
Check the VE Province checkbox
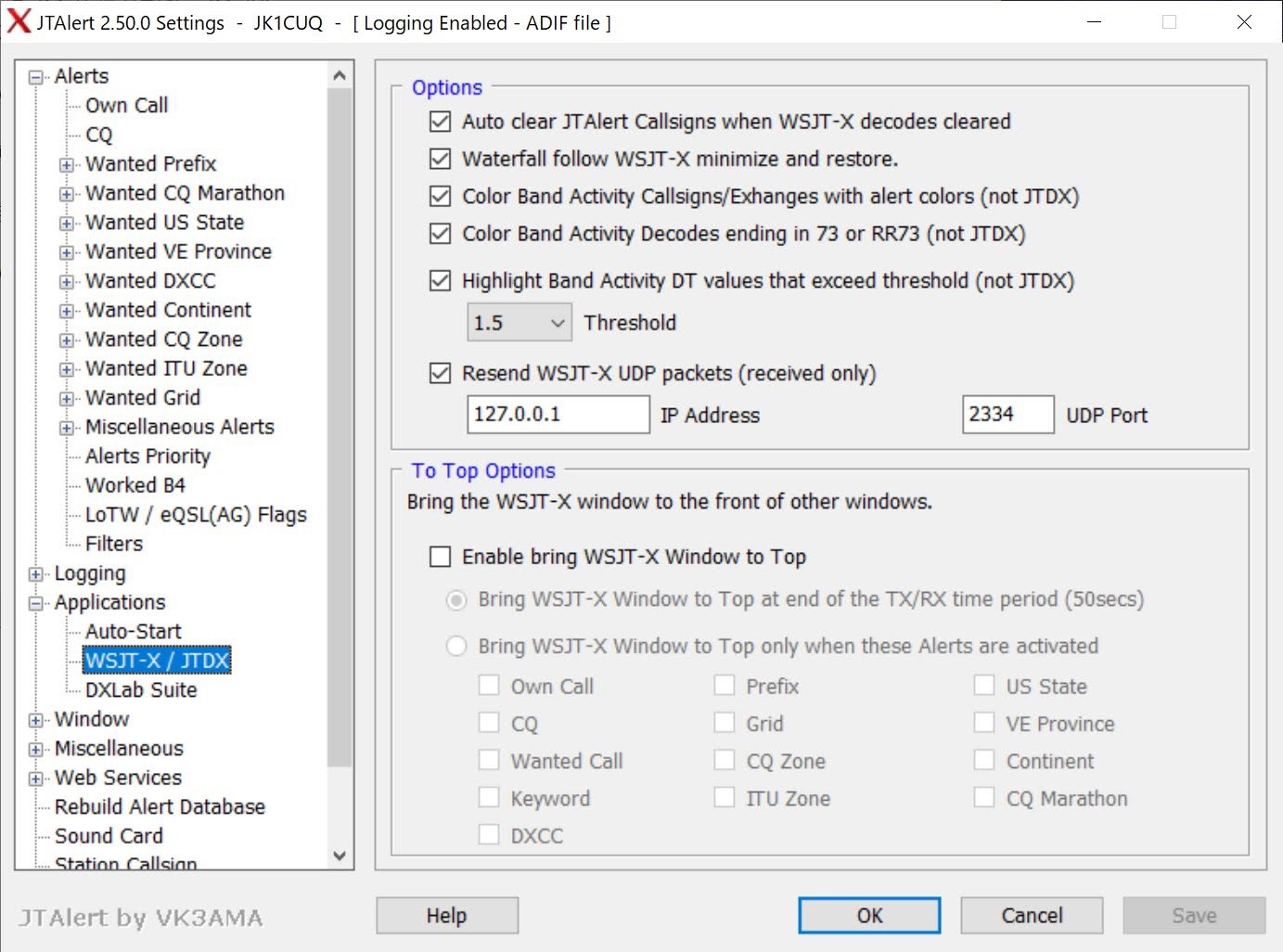pos(984,723)
